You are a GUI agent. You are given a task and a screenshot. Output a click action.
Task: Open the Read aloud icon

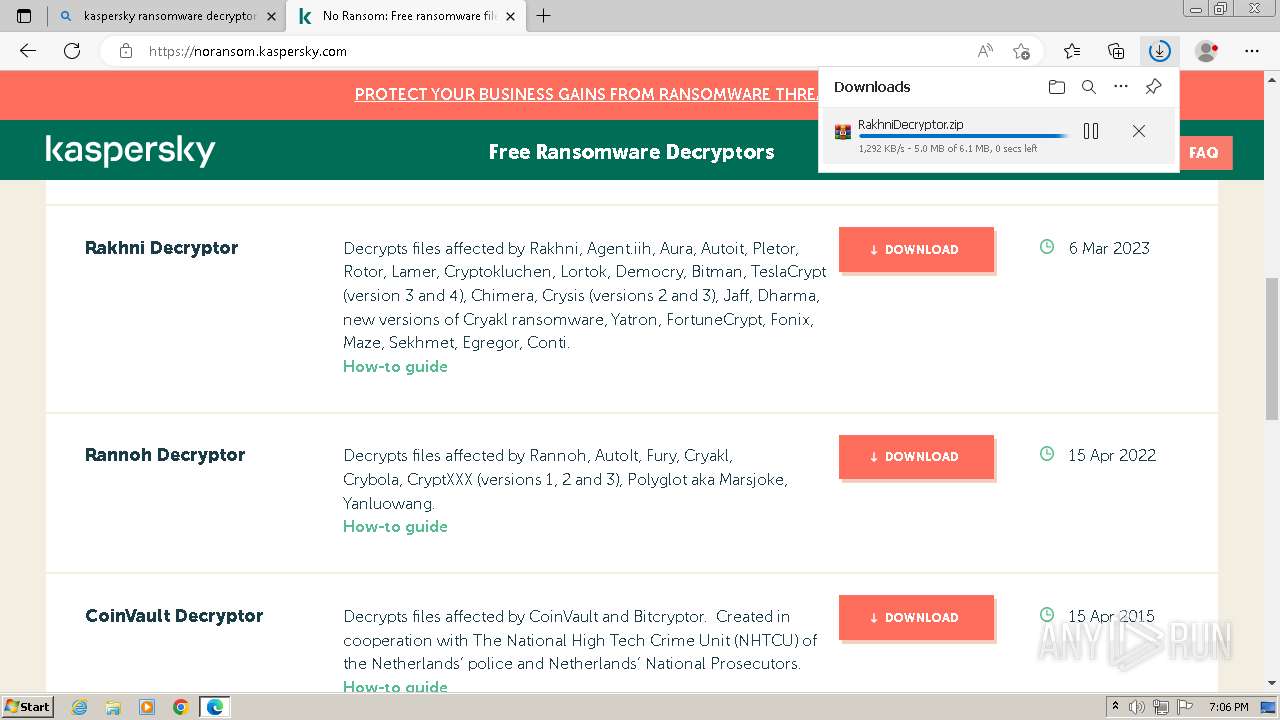pos(985,51)
